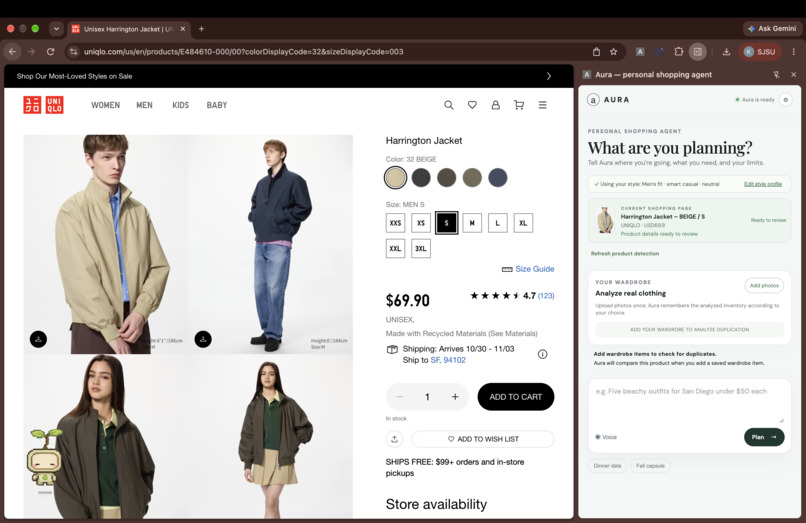The image size is (806, 523).
Task: Pin the Aura side panel
Action: (776, 75)
